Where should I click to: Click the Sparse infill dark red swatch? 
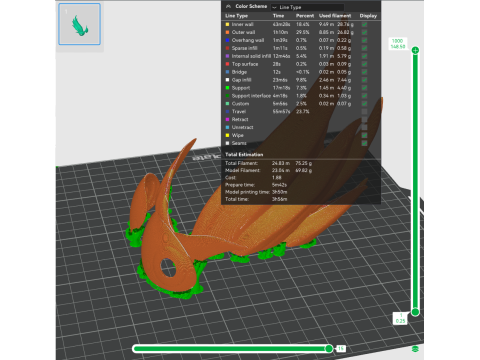point(227,48)
